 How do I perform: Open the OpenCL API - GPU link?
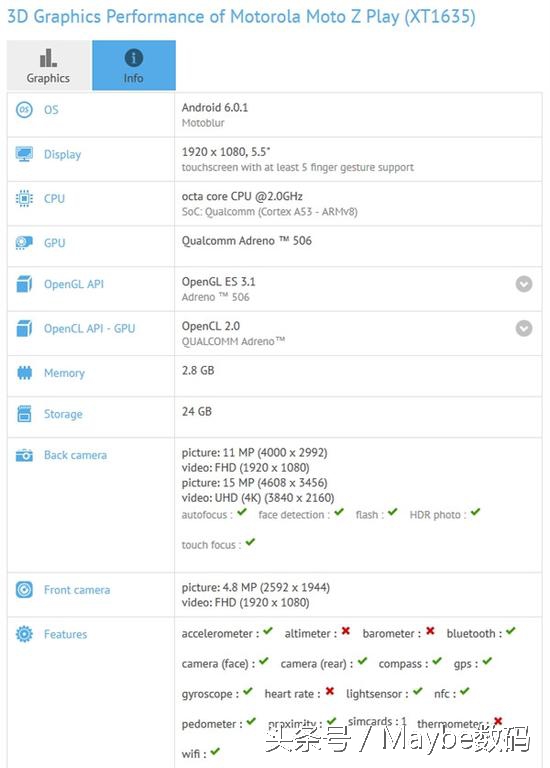point(90,329)
